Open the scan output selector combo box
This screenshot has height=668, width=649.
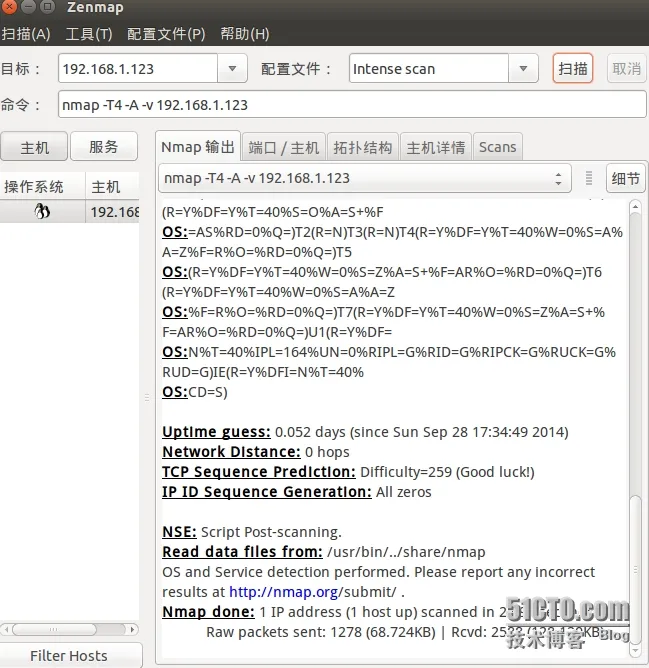pos(365,178)
